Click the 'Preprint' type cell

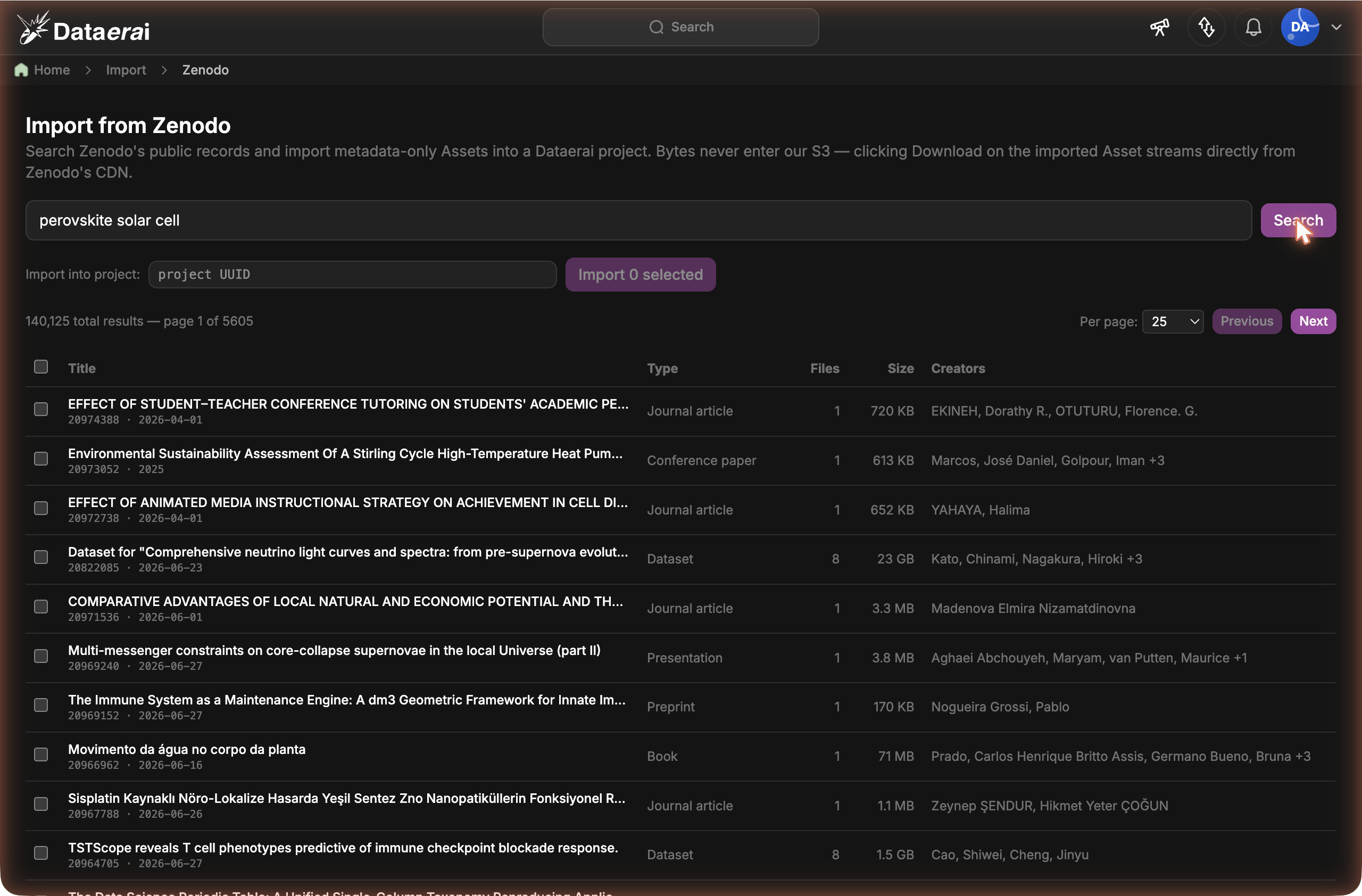(671, 707)
